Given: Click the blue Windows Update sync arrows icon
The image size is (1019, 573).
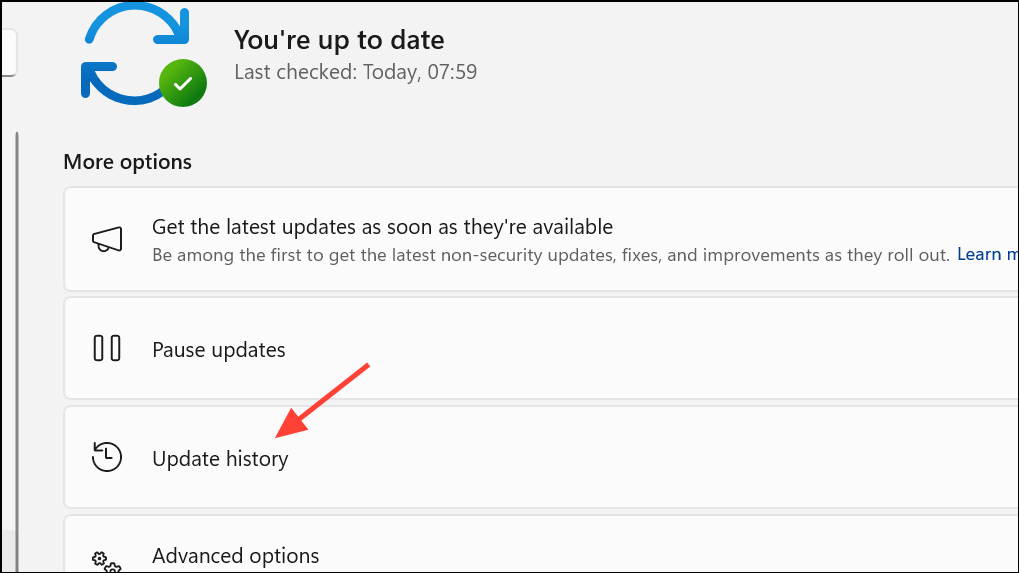Looking at the screenshot, I should pyautogui.click(x=135, y=55).
